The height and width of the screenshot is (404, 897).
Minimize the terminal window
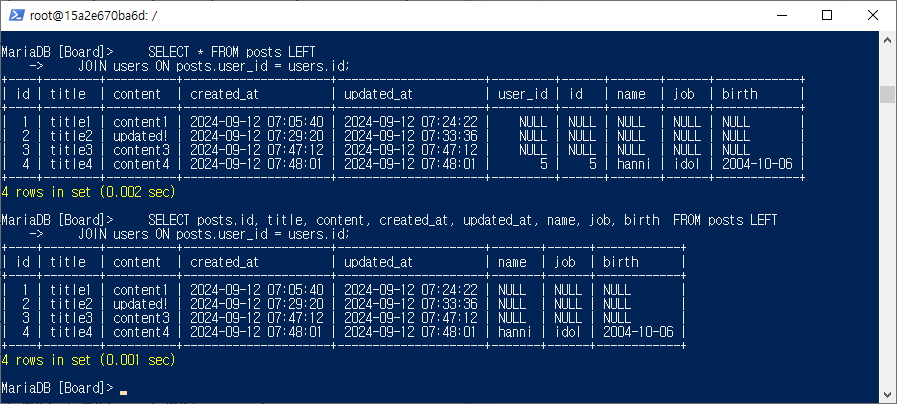[781, 15]
